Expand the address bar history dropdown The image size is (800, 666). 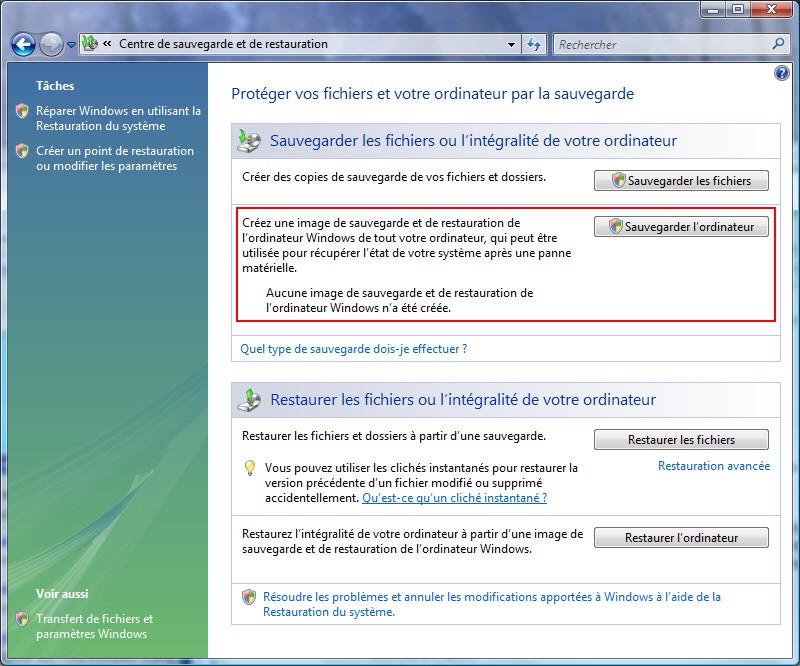pos(511,44)
